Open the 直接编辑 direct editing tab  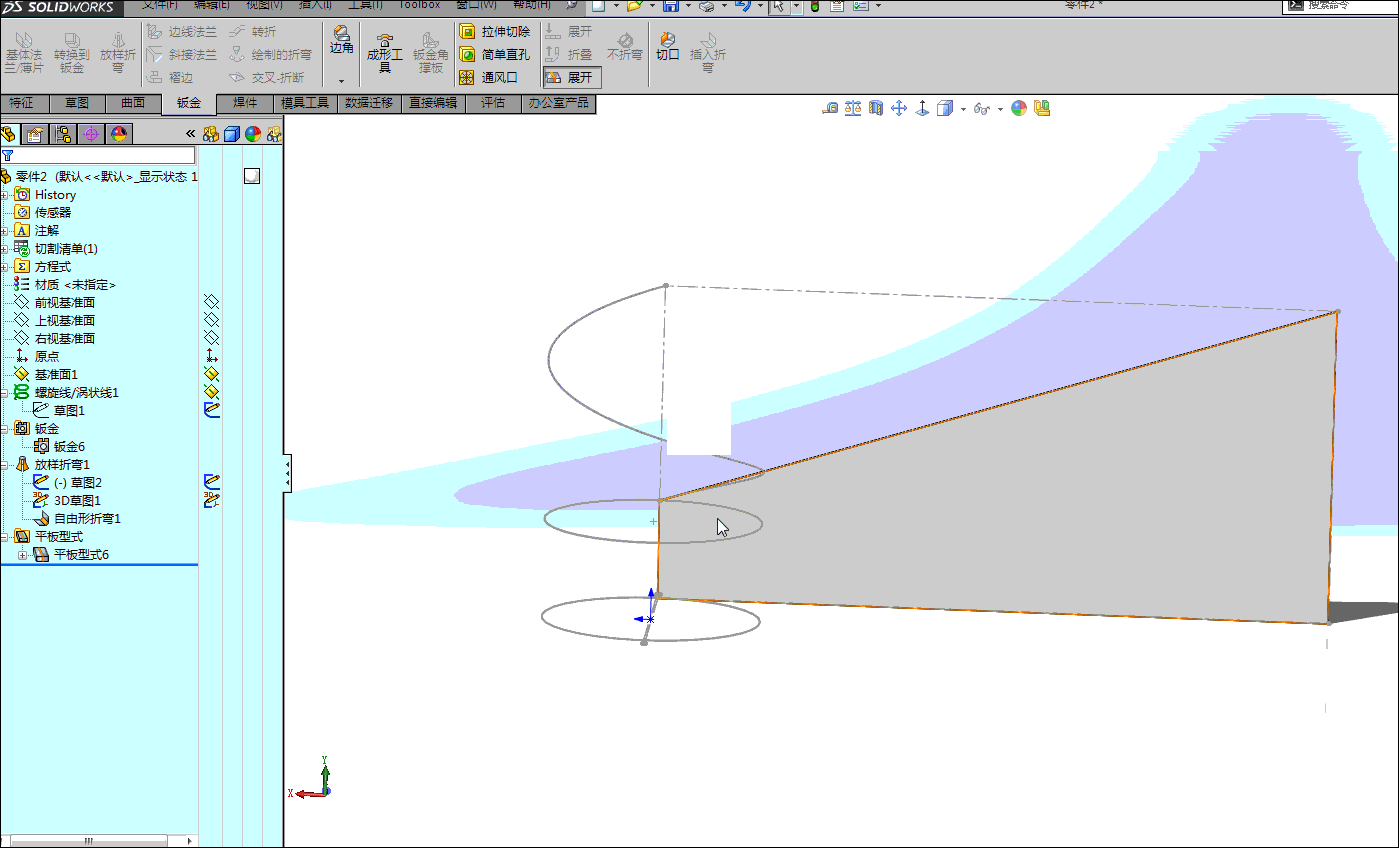(433, 103)
